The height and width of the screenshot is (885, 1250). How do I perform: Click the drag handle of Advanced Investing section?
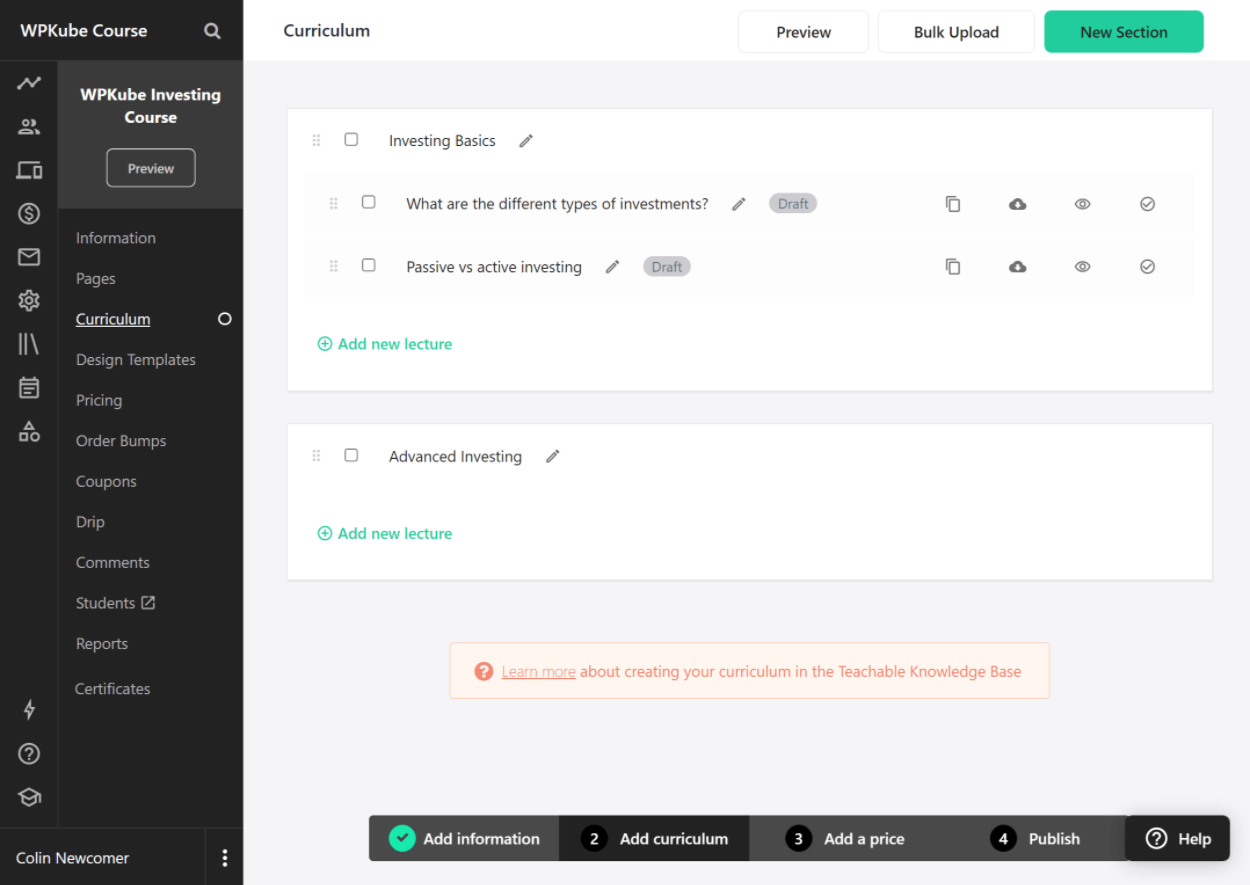tap(316, 456)
